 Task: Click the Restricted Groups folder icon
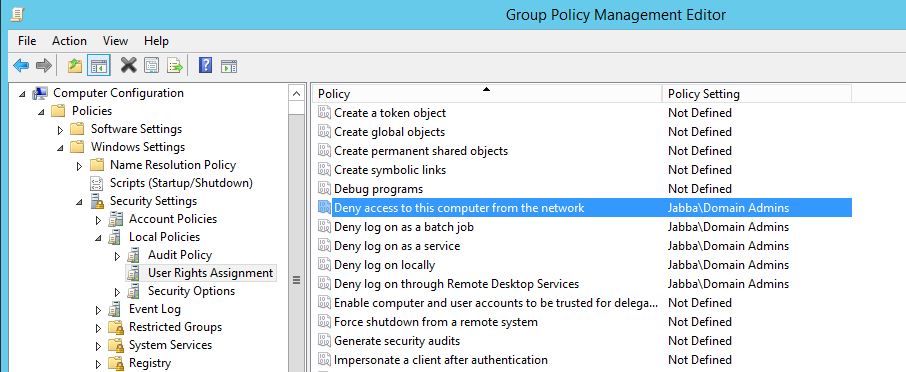(x=116, y=327)
